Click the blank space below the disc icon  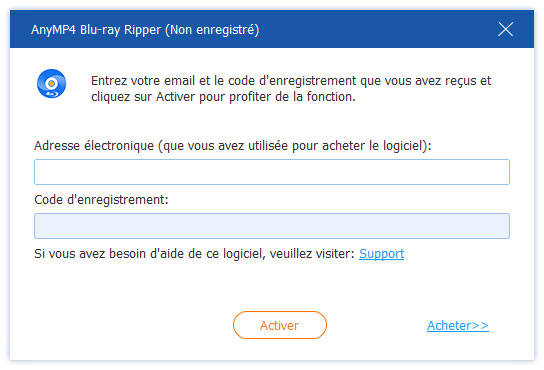(51, 116)
